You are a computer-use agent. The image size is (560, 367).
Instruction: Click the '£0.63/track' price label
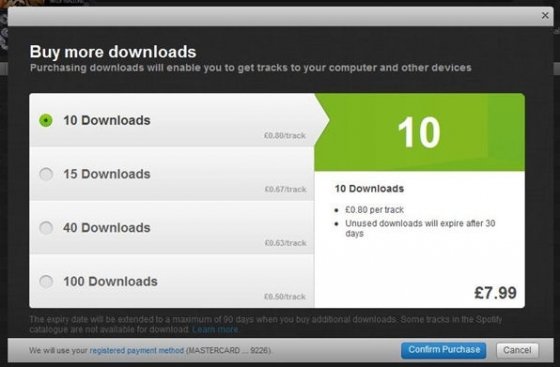tap(285, 243)
